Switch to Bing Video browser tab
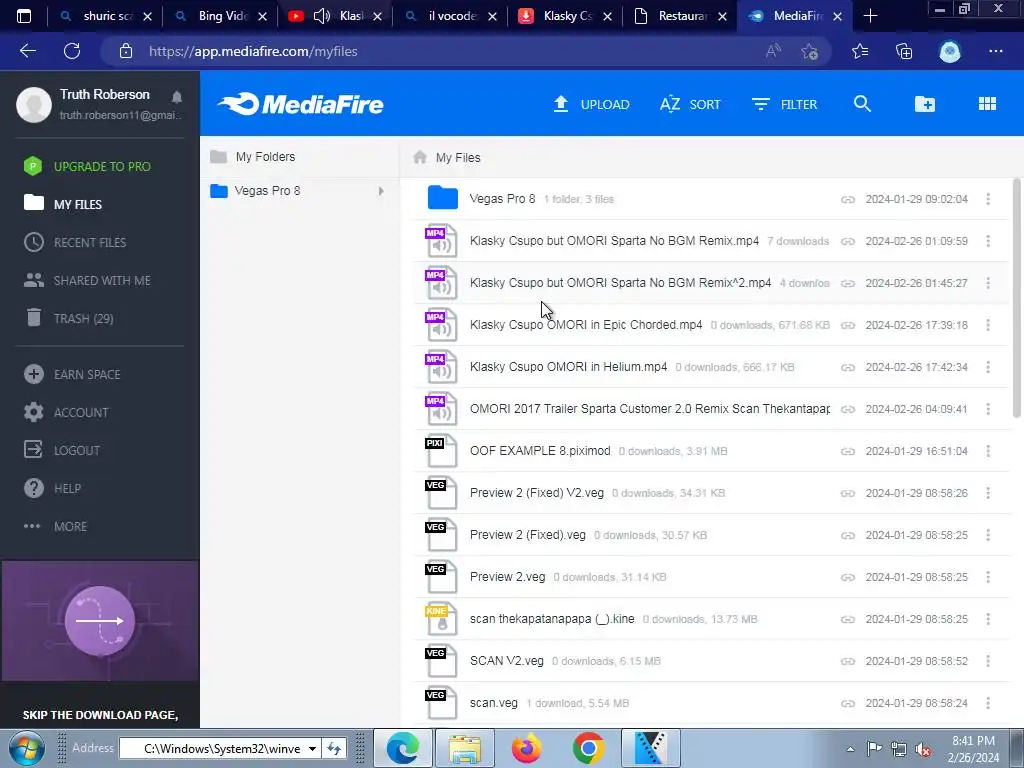Screen dimensions: 1024x768 tap(220, 16)
